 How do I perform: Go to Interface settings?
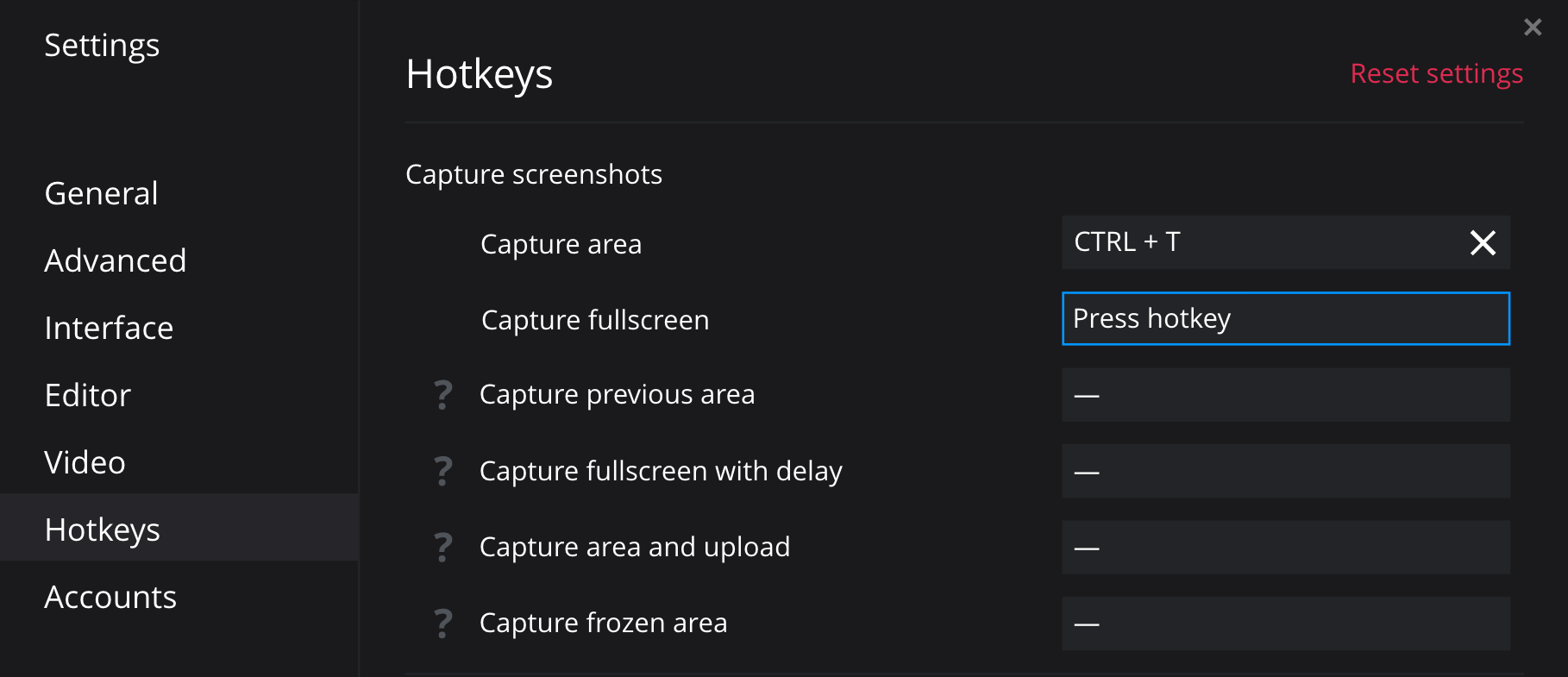pos(110,328)
